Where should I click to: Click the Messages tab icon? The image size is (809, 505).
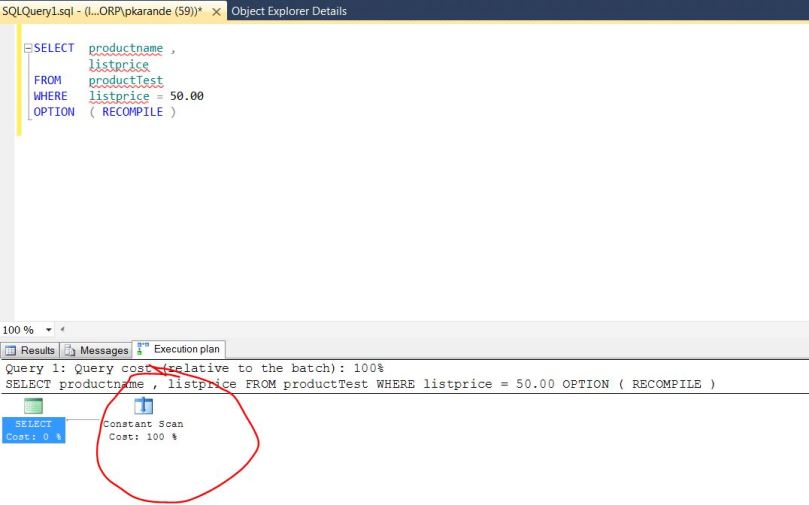point(70,351)
